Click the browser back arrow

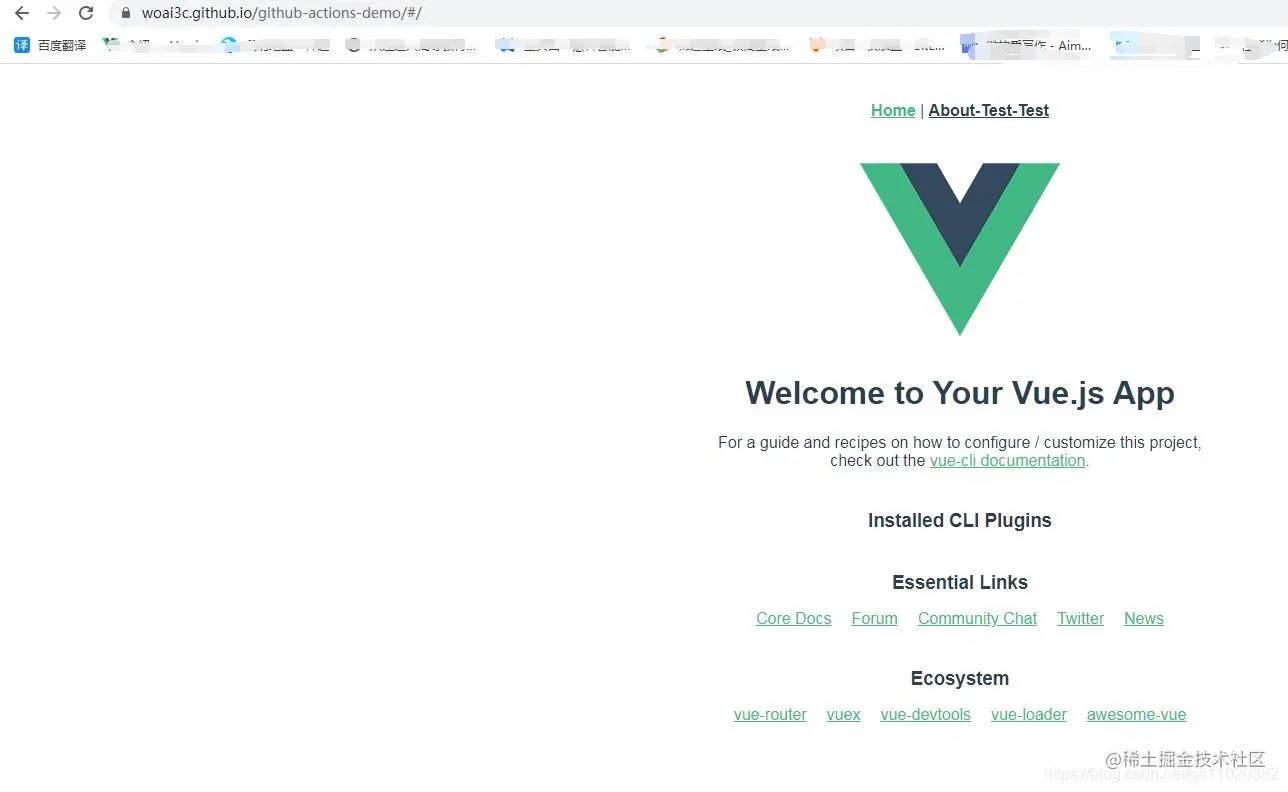[22, 13]
